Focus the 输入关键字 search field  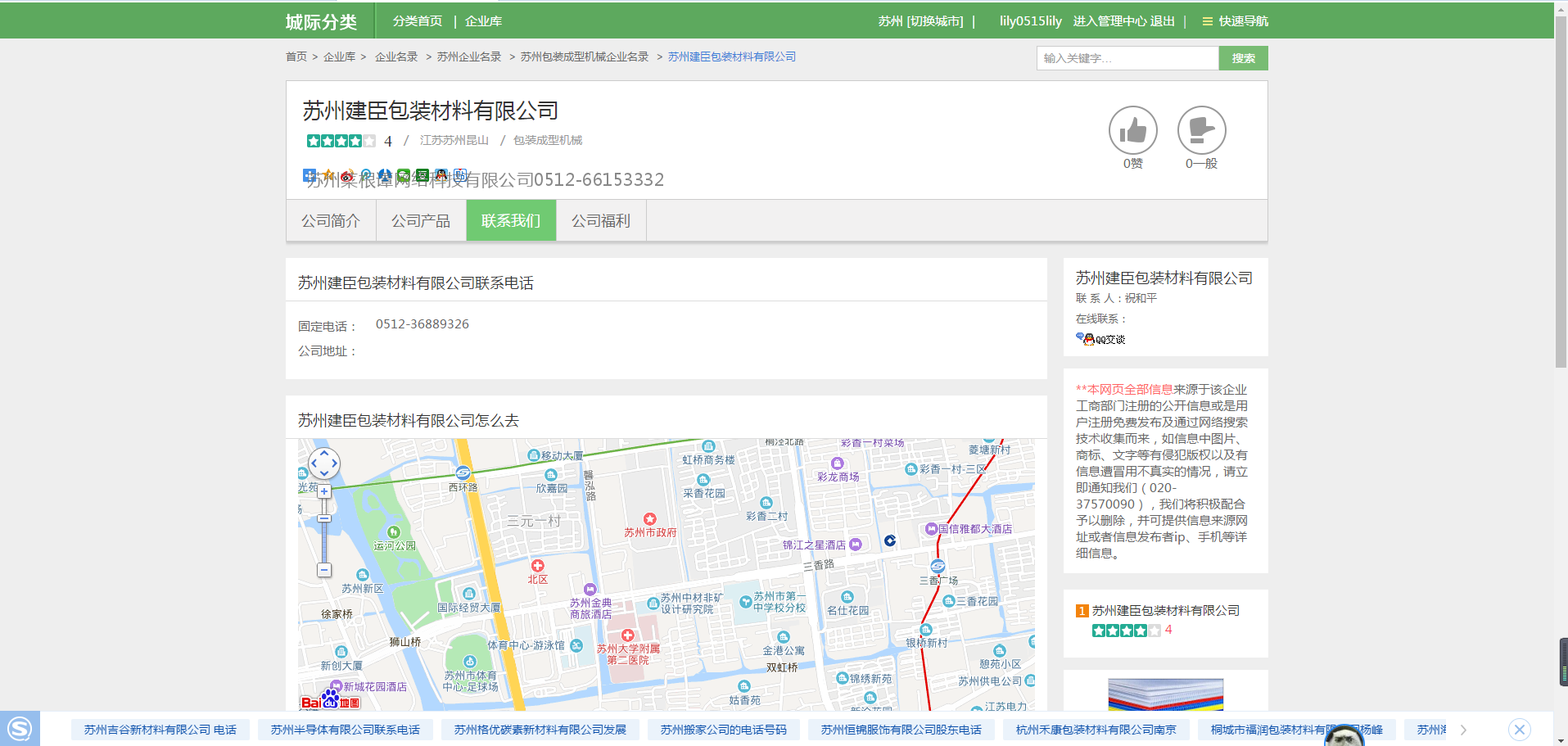pyautogui.click(x=1127, y=58)
